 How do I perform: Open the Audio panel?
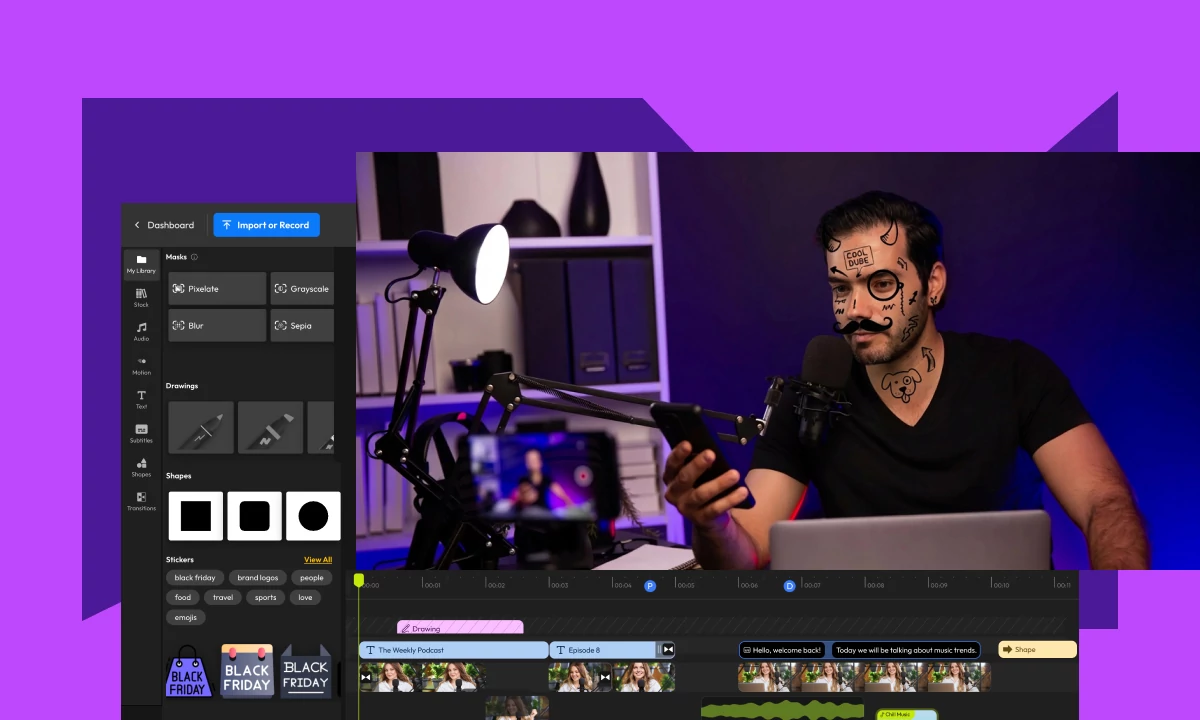coord(141,332)
